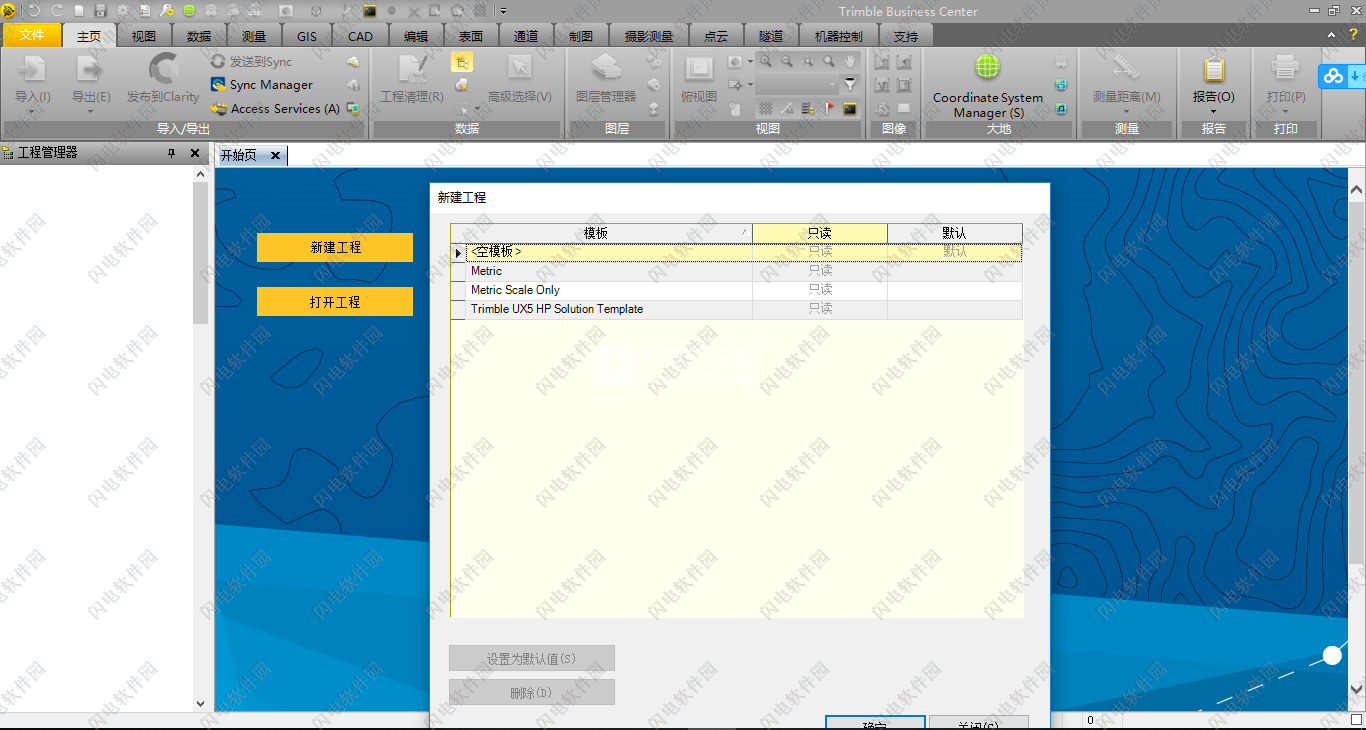Open Access Services (A)
Viewport: 1366px width, 730px height.
[x=276, y=109]
